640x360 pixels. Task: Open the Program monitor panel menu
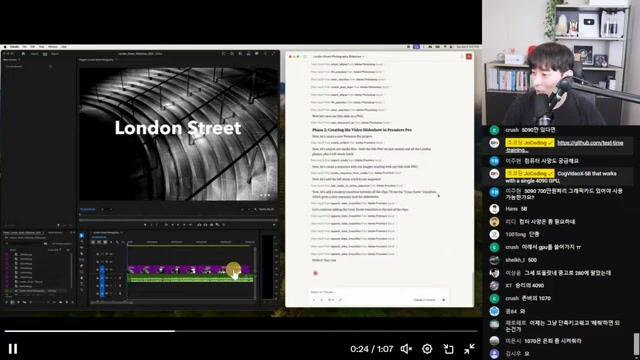click(117, 60)
